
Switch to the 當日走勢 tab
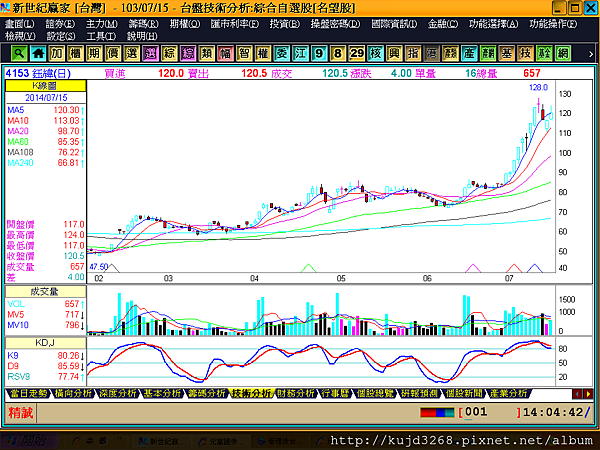[29, 393]
